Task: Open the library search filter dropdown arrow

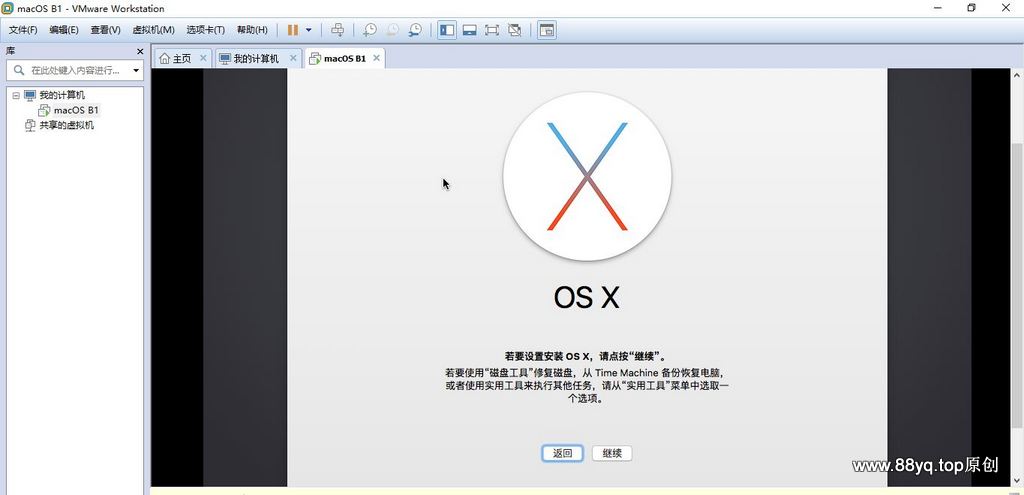Action: (136, 71)
